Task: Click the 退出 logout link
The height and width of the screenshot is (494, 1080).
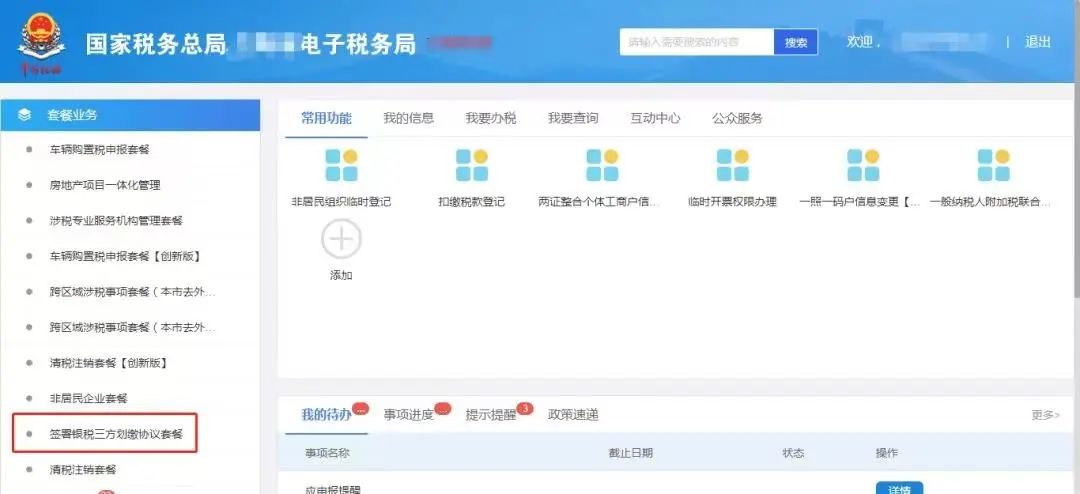Action: pyautogui.click(x=1037, y=42)
